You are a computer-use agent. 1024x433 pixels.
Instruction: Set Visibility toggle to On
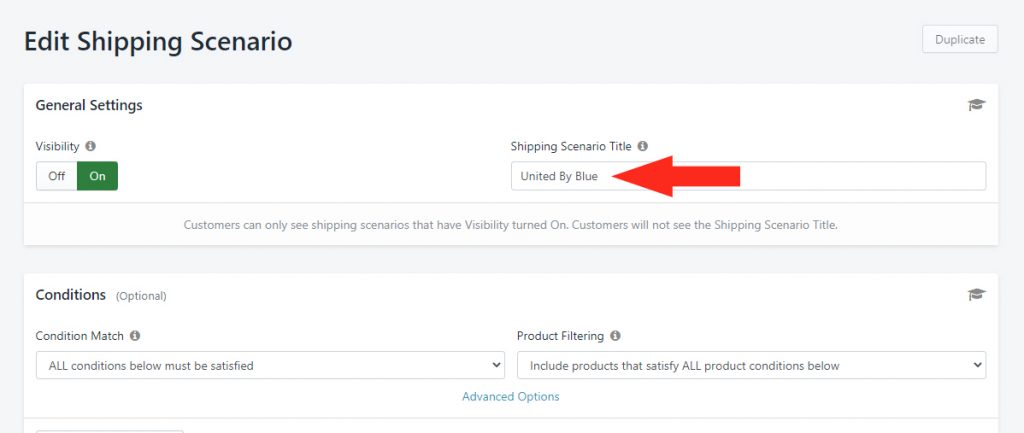97,176
